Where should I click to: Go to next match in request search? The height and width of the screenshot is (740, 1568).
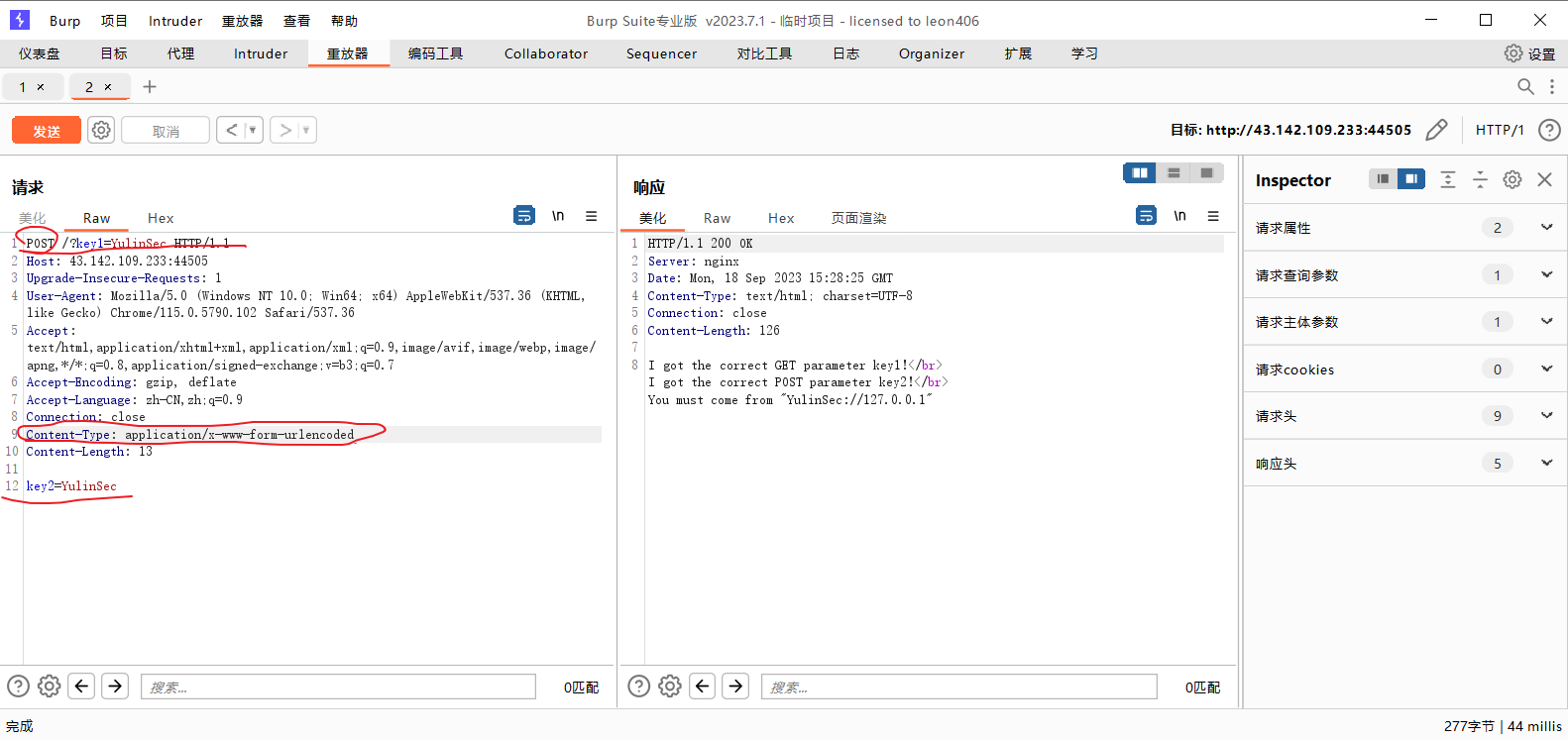(x=115, y=686)
